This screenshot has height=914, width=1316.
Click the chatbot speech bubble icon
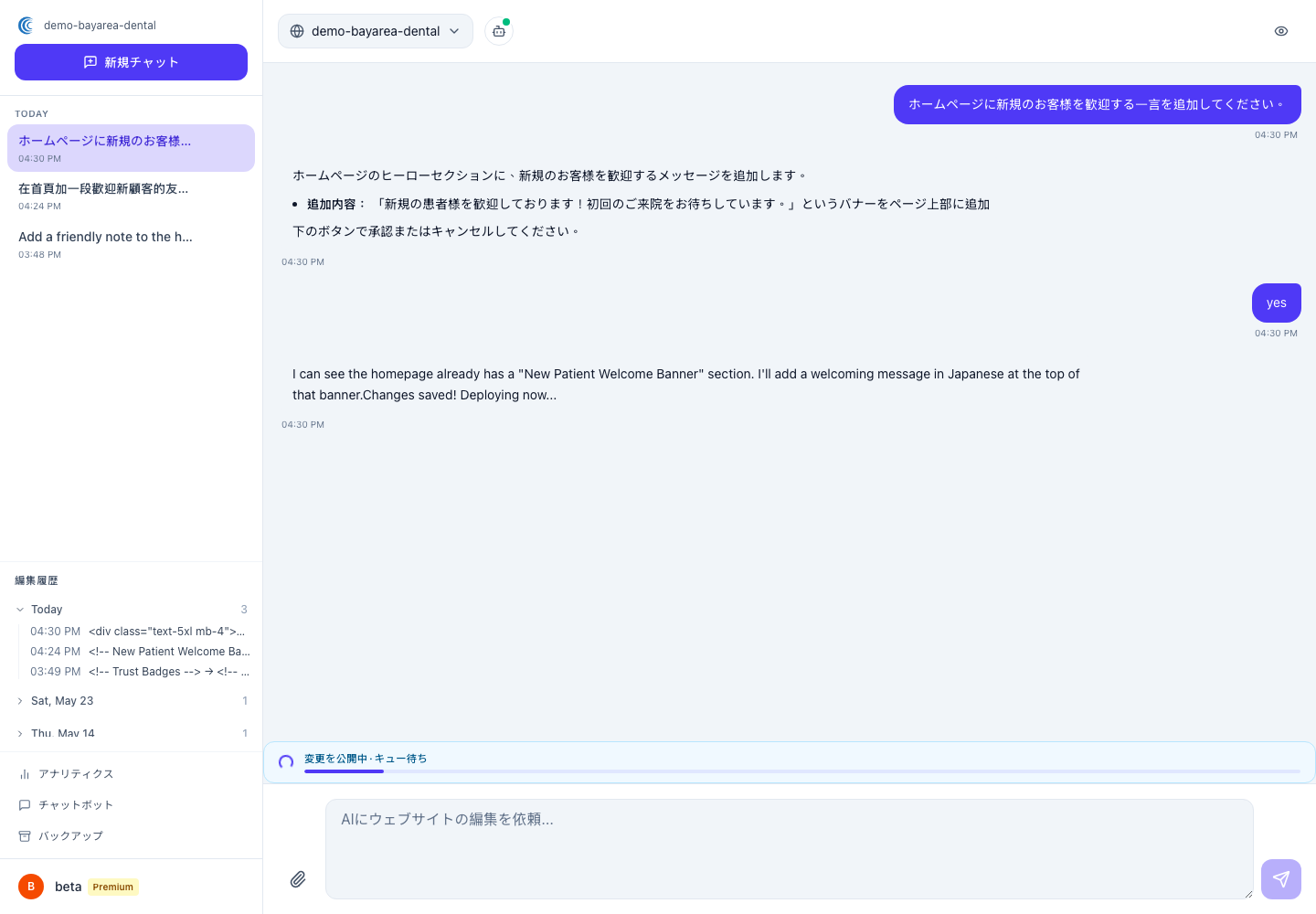click(25, 805)
